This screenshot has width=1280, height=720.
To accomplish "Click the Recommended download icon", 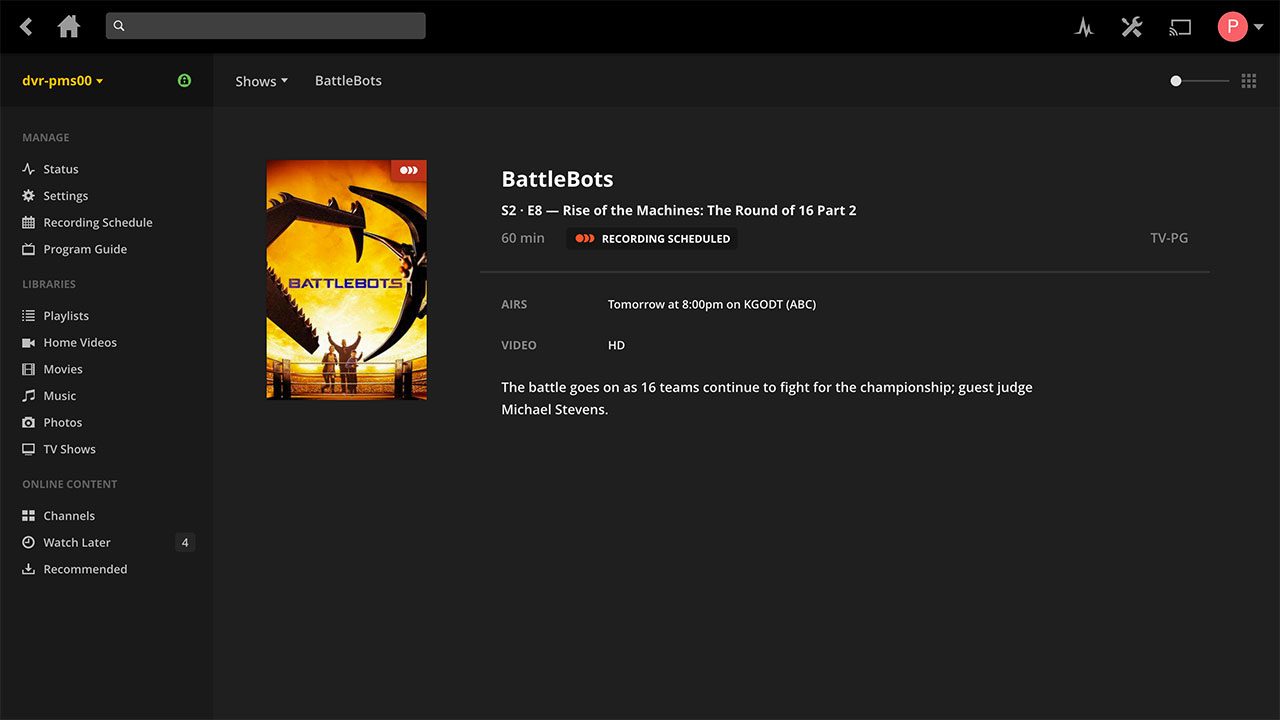I will pos(29,569).
